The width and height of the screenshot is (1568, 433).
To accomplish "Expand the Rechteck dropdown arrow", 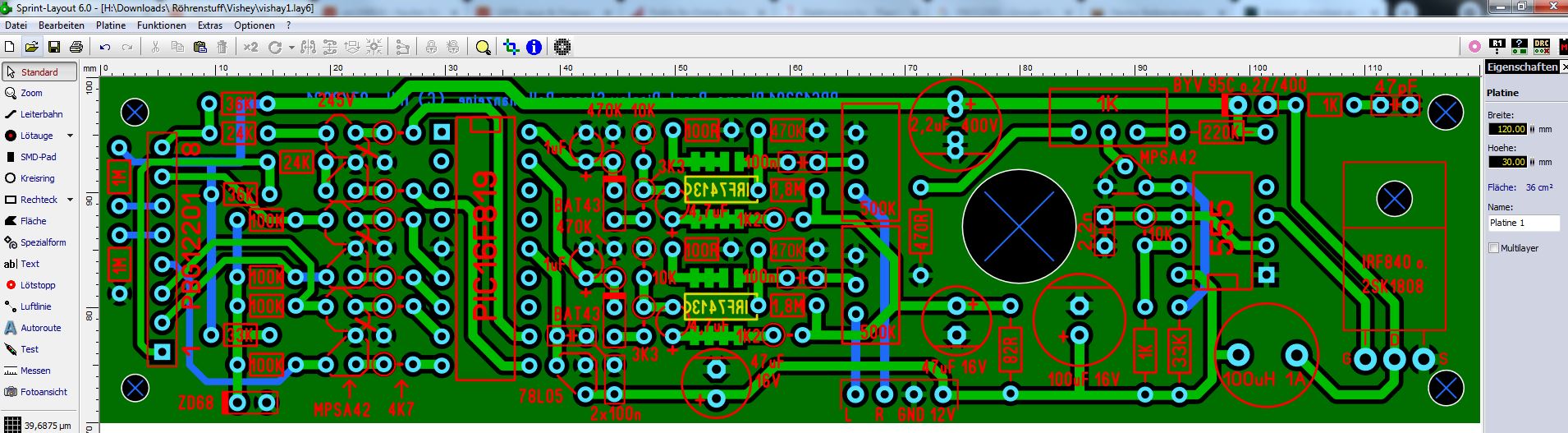I will (x=70, y=200).
